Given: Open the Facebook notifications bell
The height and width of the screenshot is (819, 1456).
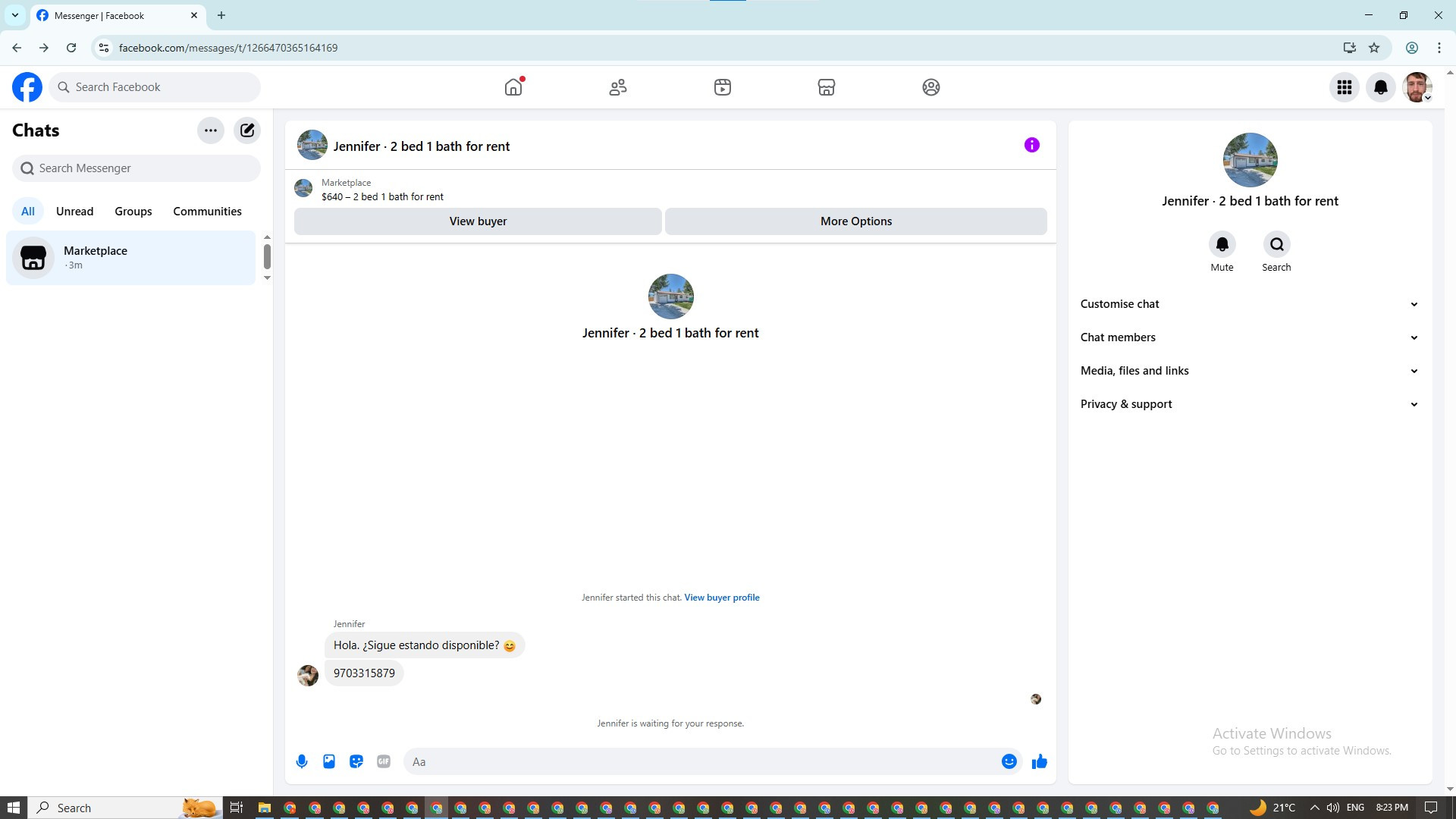Looking at the screenshot, I should coord(1381,87).
